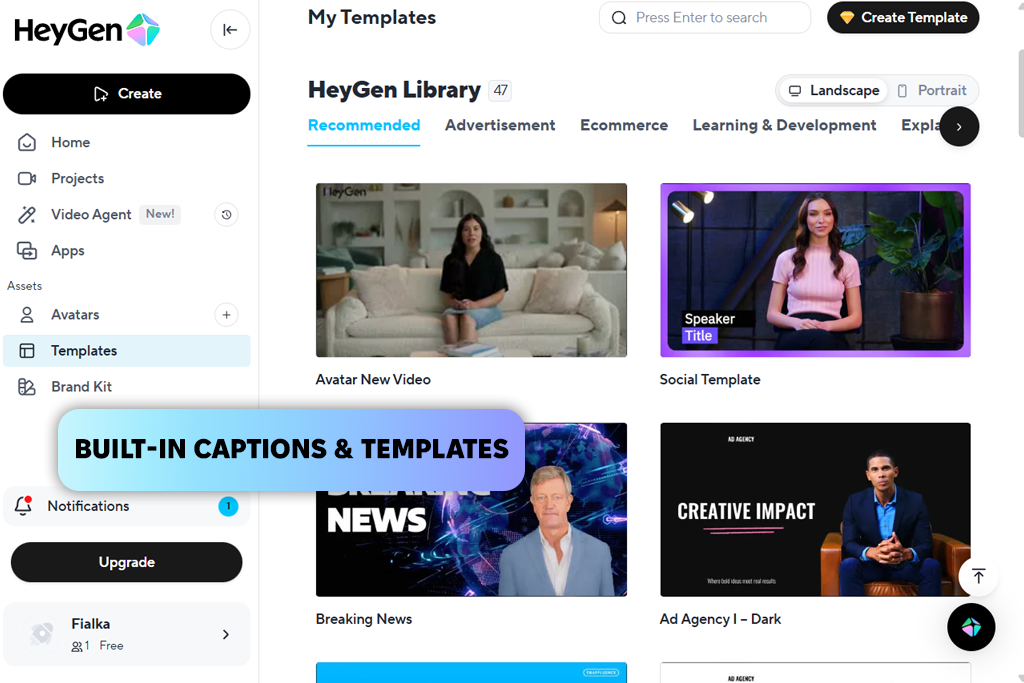1024x683 pixels.
Task: Switch to Landscape orientation
Action: pyautogui.click(x=834, y=90)
